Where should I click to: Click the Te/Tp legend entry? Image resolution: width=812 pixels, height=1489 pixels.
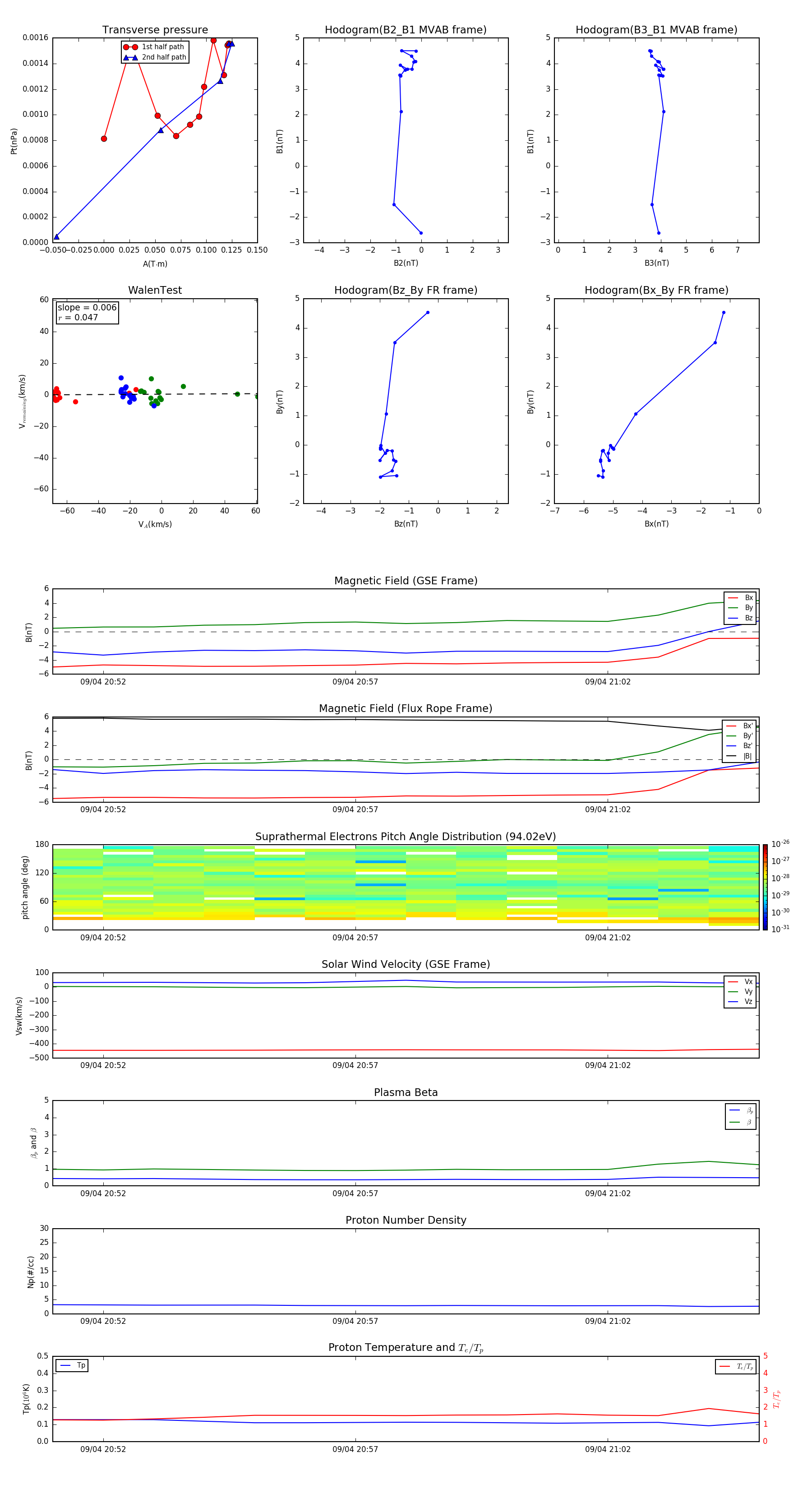(x=736, y=1366)
